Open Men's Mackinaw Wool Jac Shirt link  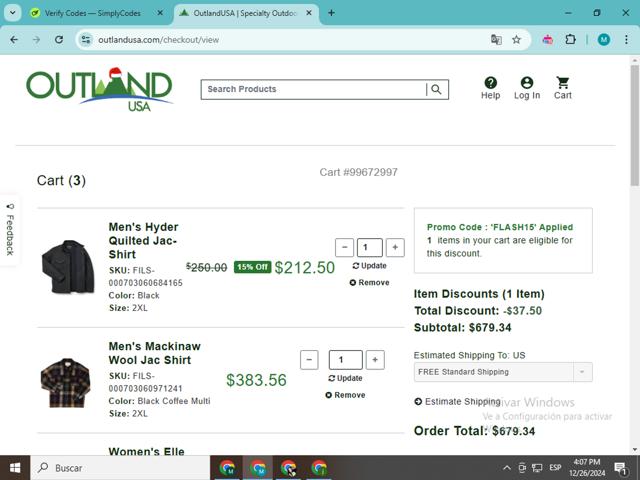click(x=154, y=353)
